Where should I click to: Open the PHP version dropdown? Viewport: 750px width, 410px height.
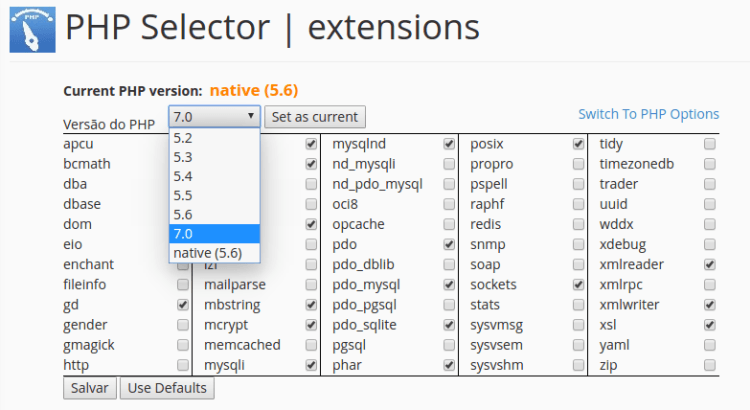(214, 116)
